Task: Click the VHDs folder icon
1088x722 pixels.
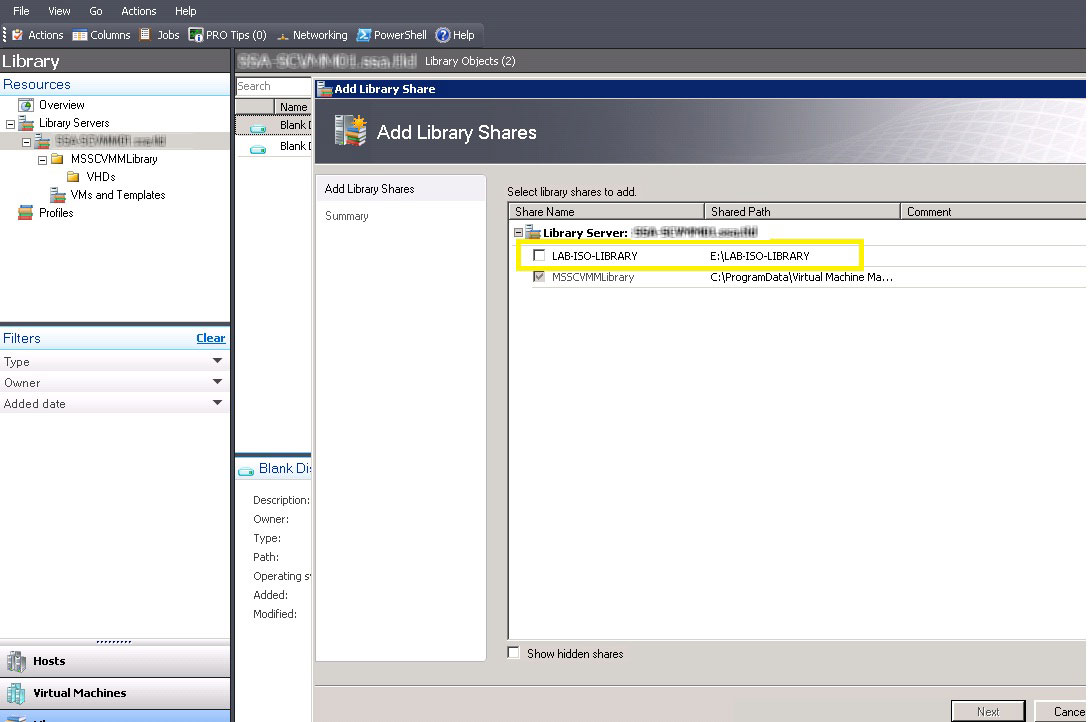Action: 73,178
